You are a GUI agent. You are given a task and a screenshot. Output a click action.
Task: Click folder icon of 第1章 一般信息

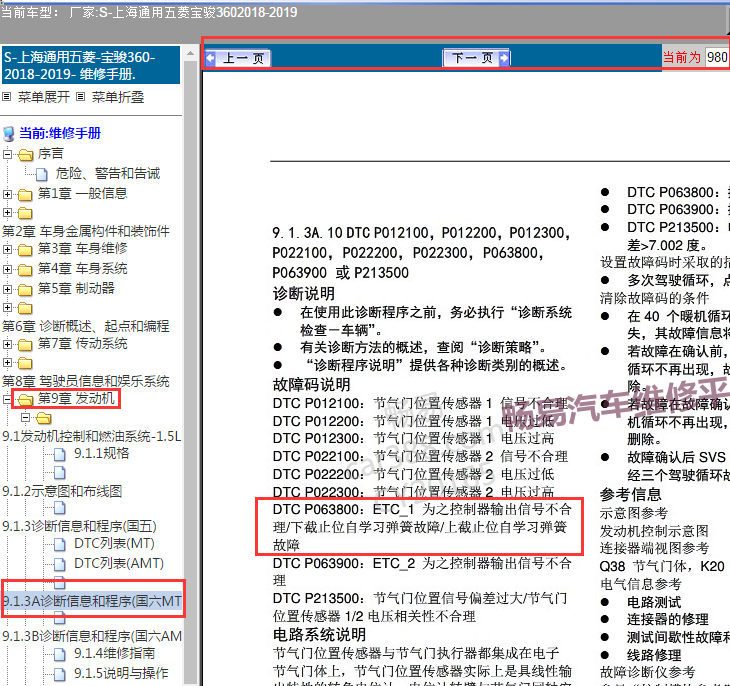click(26, 195)
